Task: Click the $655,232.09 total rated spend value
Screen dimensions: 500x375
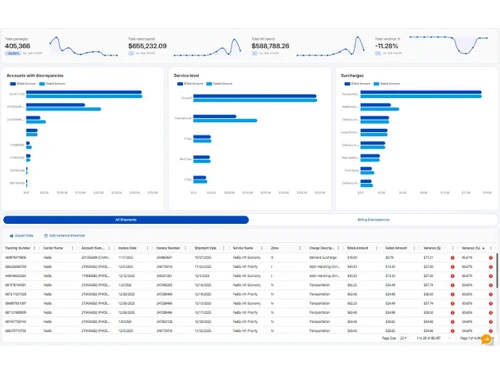Action: pyautogui.click(x=147, y=46)
